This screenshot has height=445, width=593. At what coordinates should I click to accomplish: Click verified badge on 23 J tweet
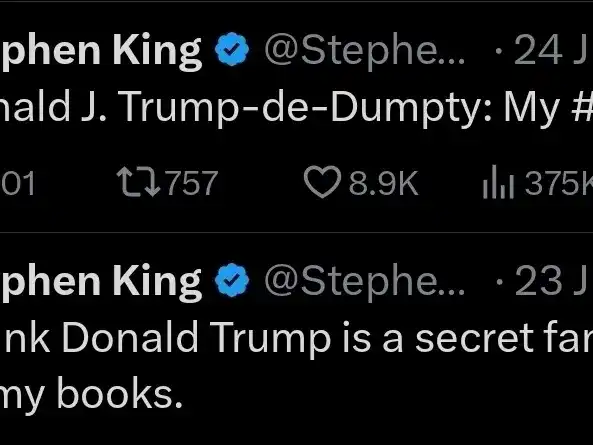pos(232,280)
